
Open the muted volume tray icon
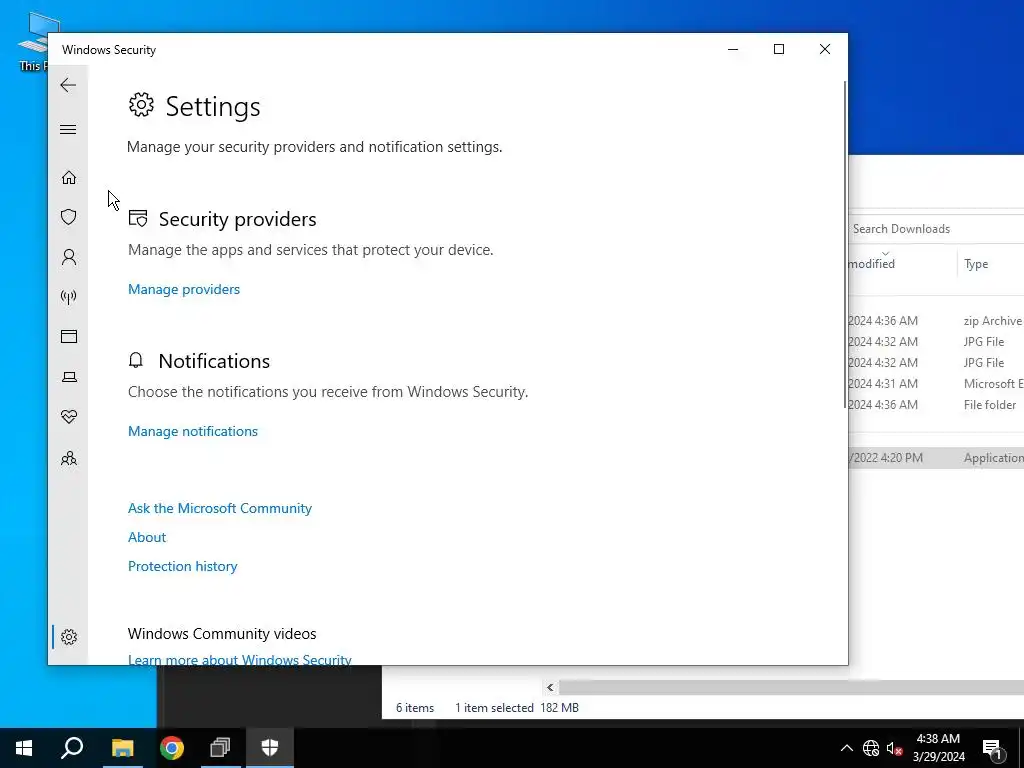click(894, 748)
